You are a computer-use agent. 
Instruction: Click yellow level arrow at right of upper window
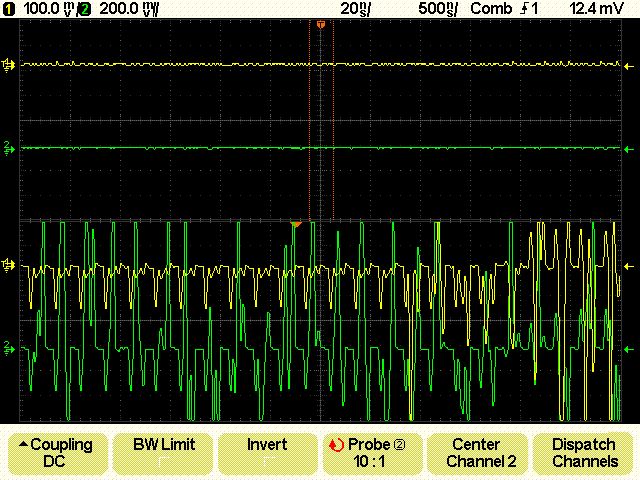[629, 66]
